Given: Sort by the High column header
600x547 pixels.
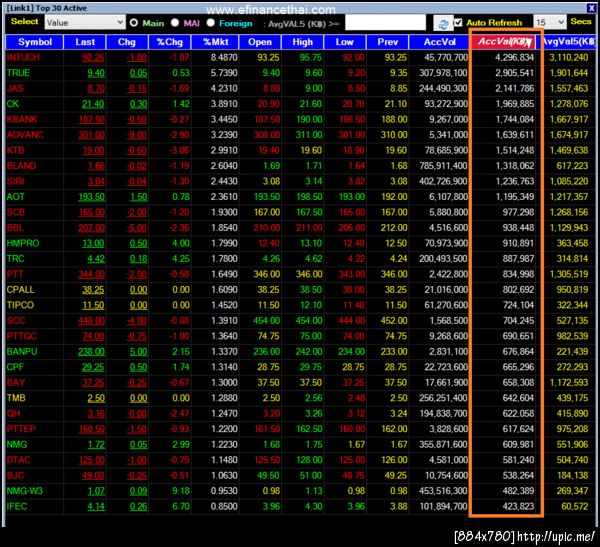Looking at the screenshot, I should pyautogui.click(x=302, y=42).
